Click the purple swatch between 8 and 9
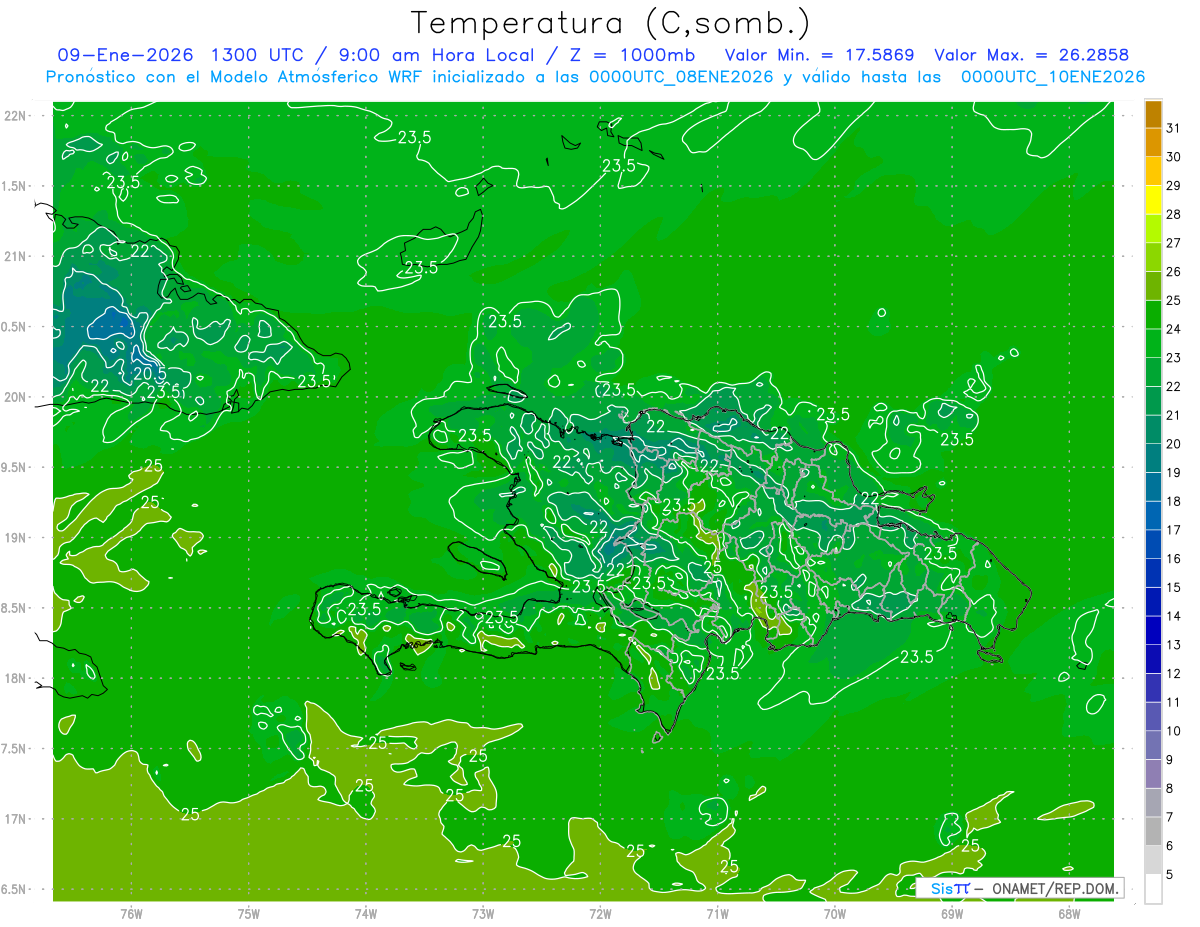The width and height of the screenshot is (1200, 927). pyautogui.click(x=1153, y=774)
